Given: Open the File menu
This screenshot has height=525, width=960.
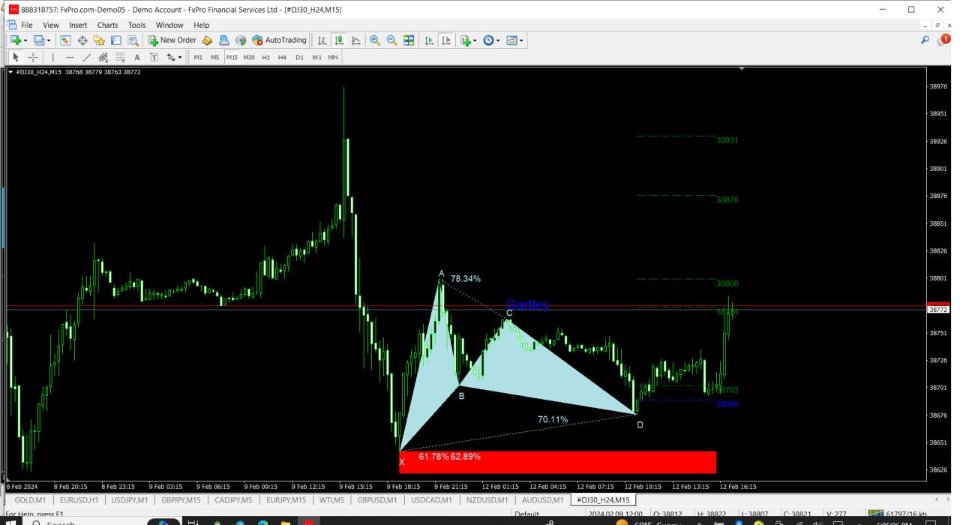Looking at the screenshot, I should pos(27,25).
